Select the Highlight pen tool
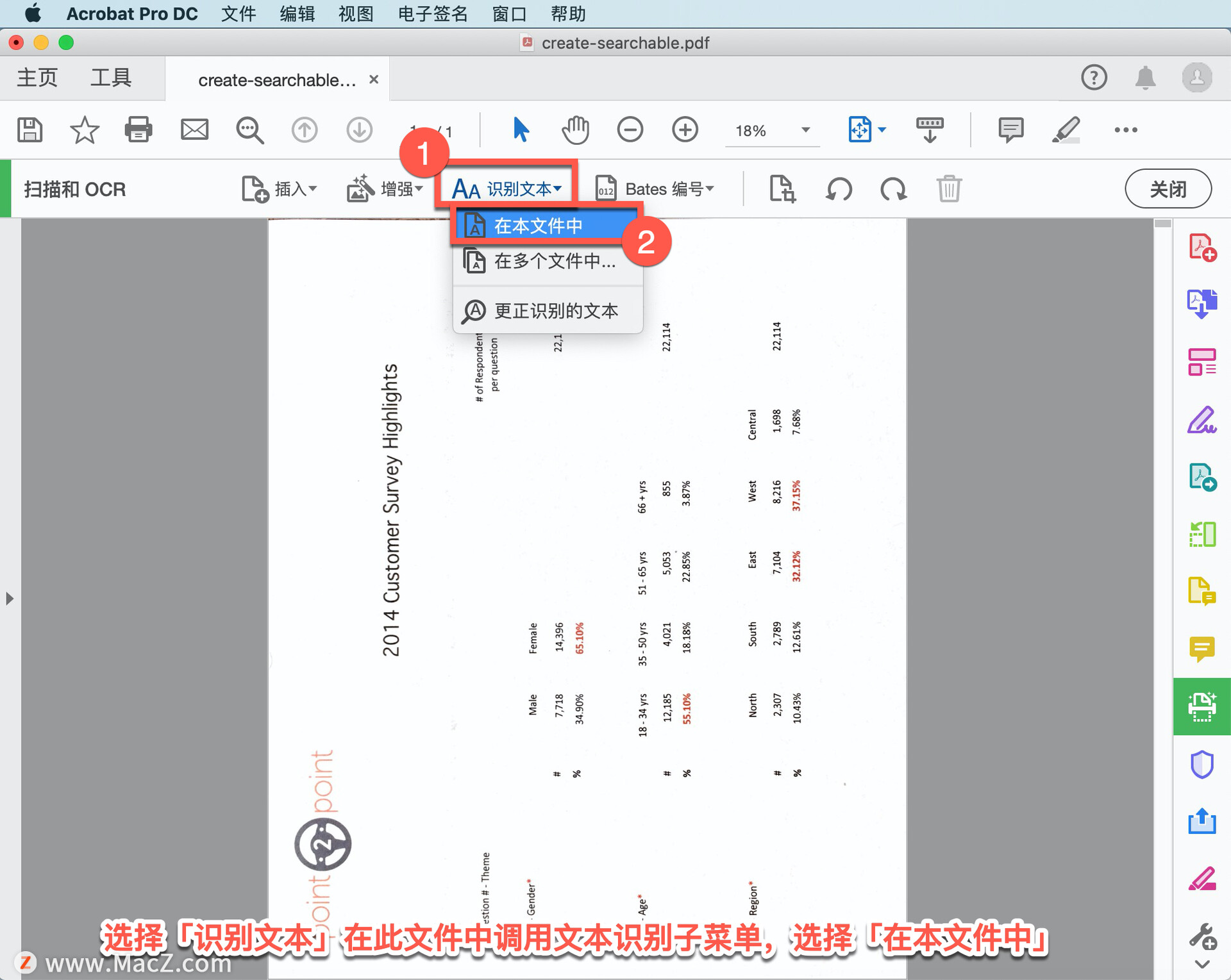1231x980 pixels. tap(1066, 130)
